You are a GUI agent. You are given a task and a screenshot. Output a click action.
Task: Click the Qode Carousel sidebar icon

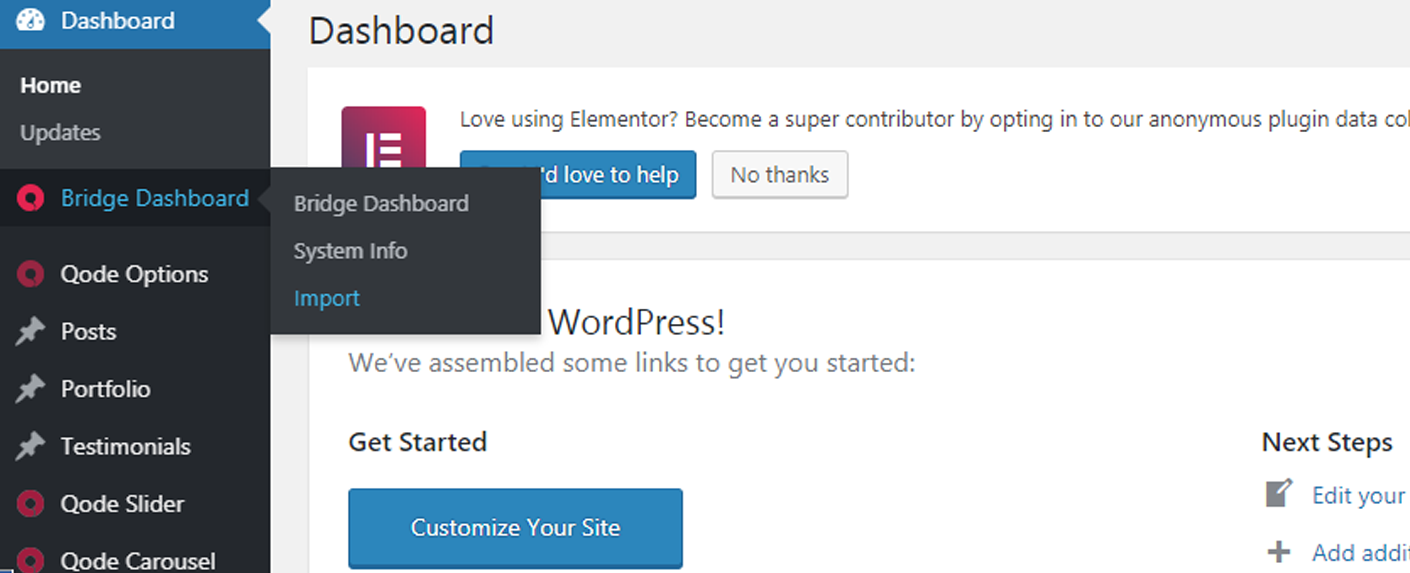coord(31,560)
